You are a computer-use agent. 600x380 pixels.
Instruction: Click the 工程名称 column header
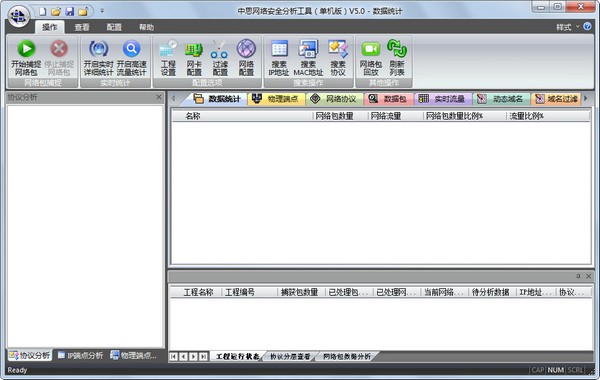197,292
